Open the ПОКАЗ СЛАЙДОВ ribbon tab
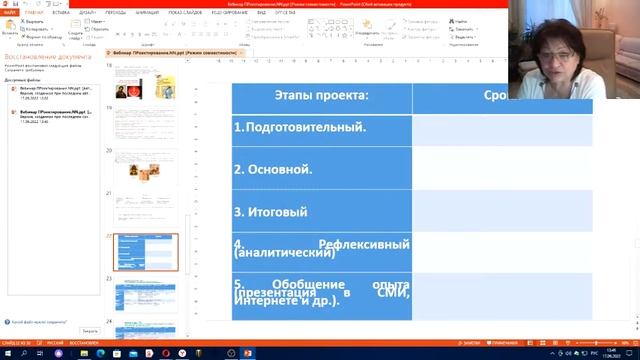Viewport: 640px width, 360px height. click(185, 13)
